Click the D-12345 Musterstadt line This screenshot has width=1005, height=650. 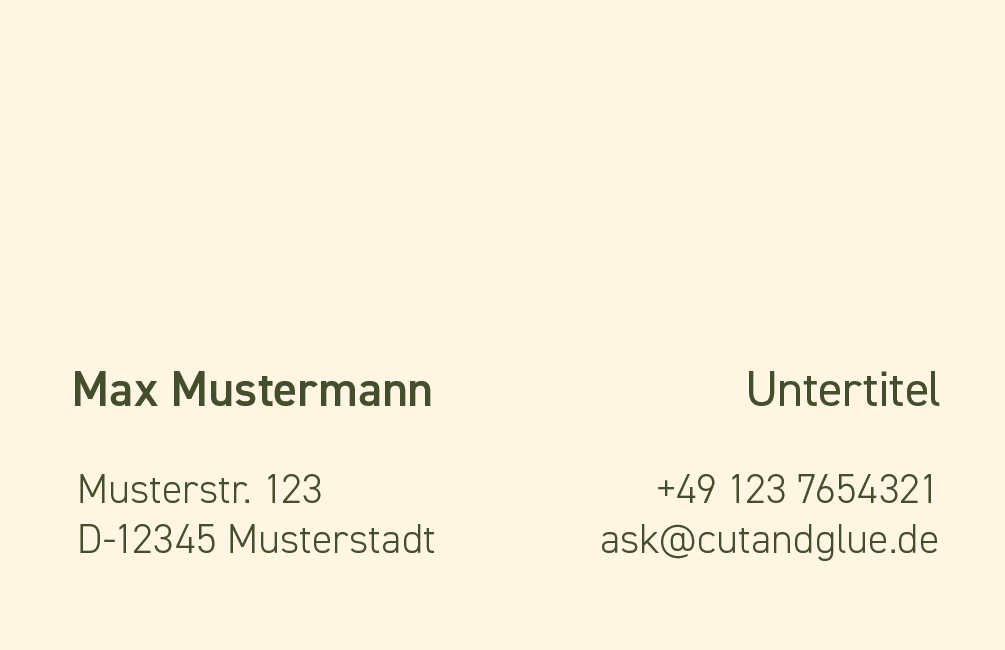(x=256, y=540)
